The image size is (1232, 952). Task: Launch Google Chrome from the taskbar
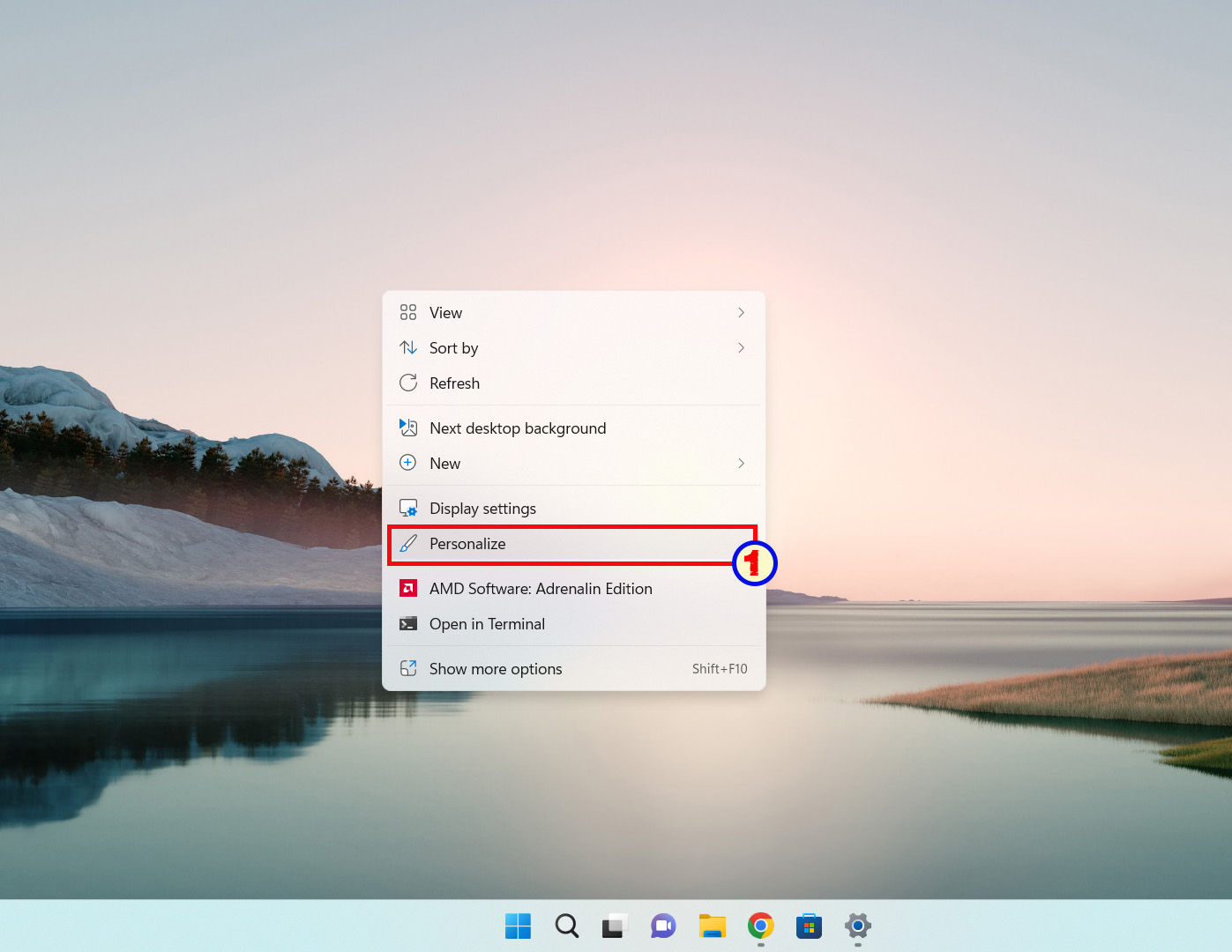tap(761, 926)
